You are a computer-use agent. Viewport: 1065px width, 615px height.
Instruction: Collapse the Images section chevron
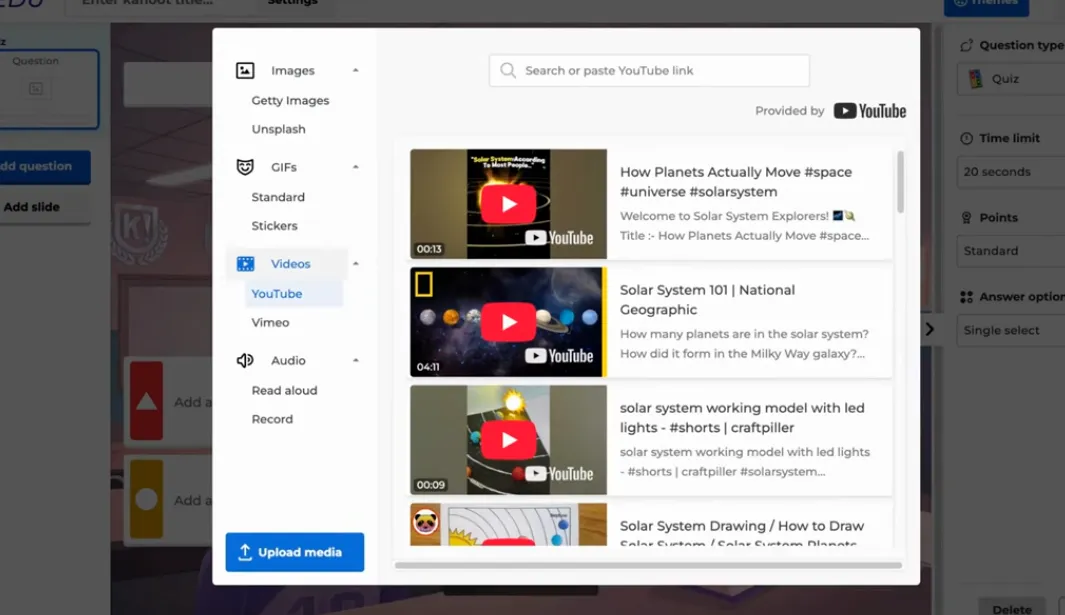(x=356, y=71)
